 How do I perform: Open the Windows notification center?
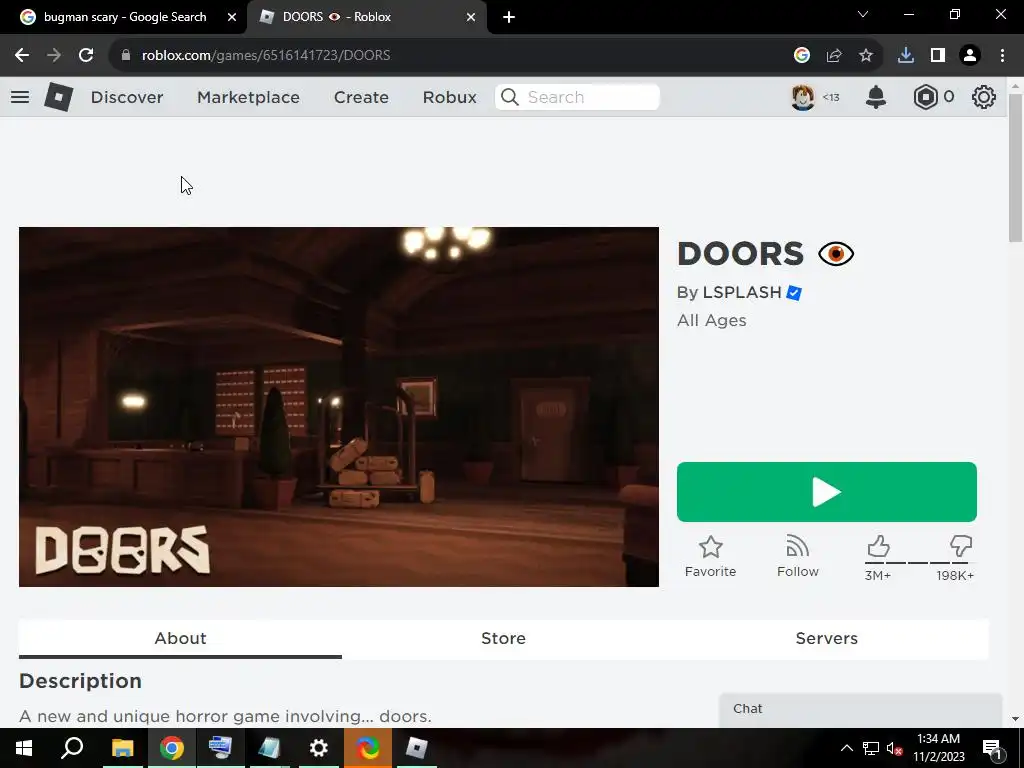click(x=991, y=748)
